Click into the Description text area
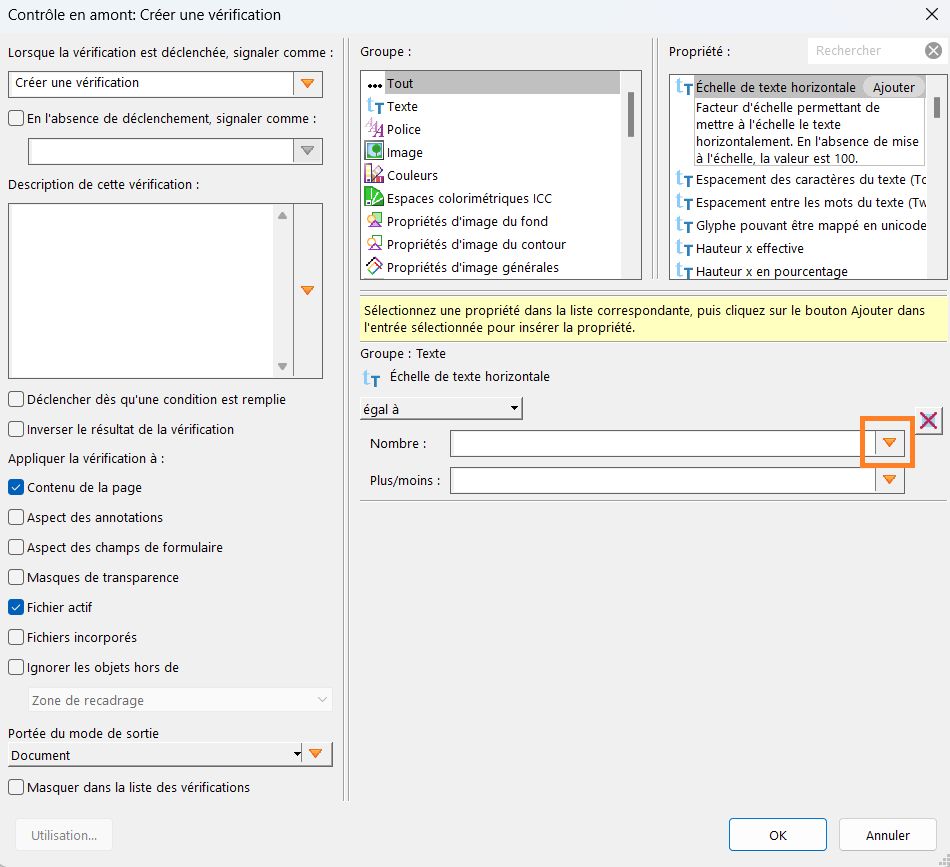This screenshot has width=950, height=867. pos(142,291)
